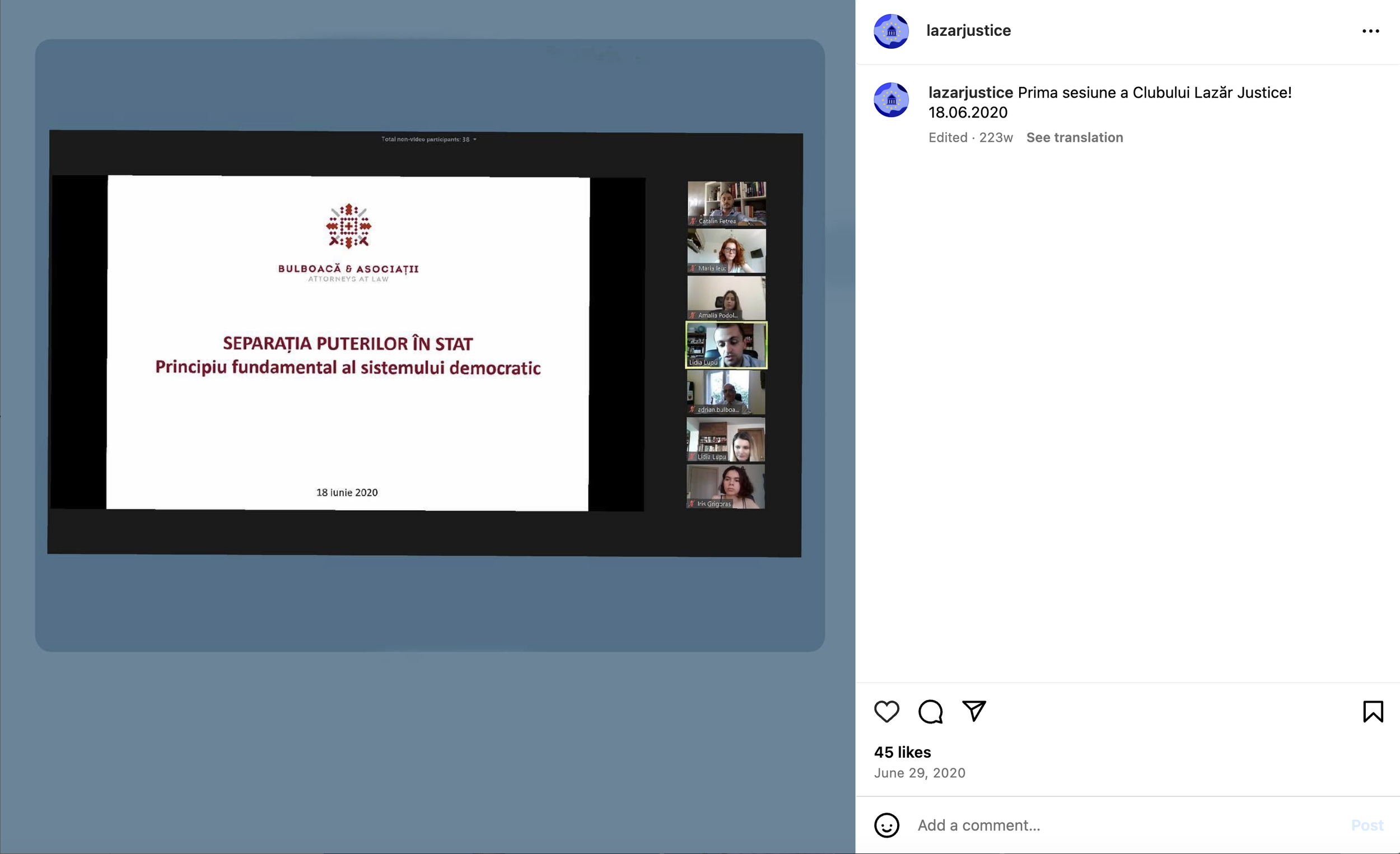Click the highlighted active speaker thumbnail
The height and width of the screenshot is (854, 1400).
click(x=726, y=345)
